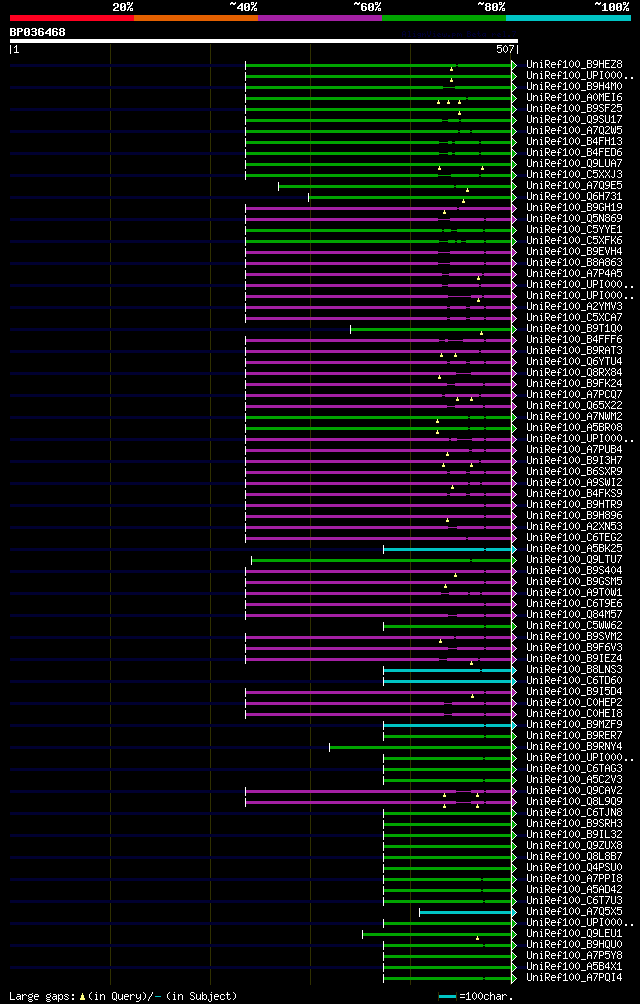Click the UniRef100_B9RAT3 label
This screenshot has width=640, height=1004.
[x=574, y=351]
